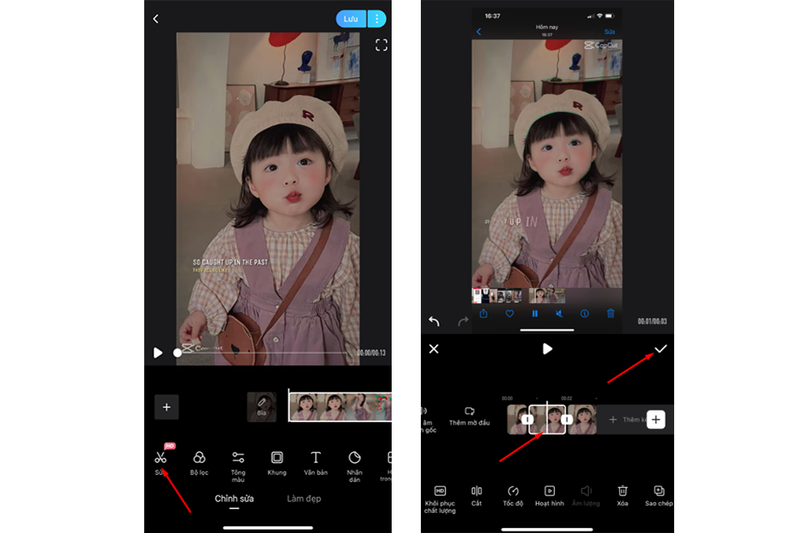Add a clip with left plus button
The height and width of the screenshot is (533, 800).
[x=166, y=407]
